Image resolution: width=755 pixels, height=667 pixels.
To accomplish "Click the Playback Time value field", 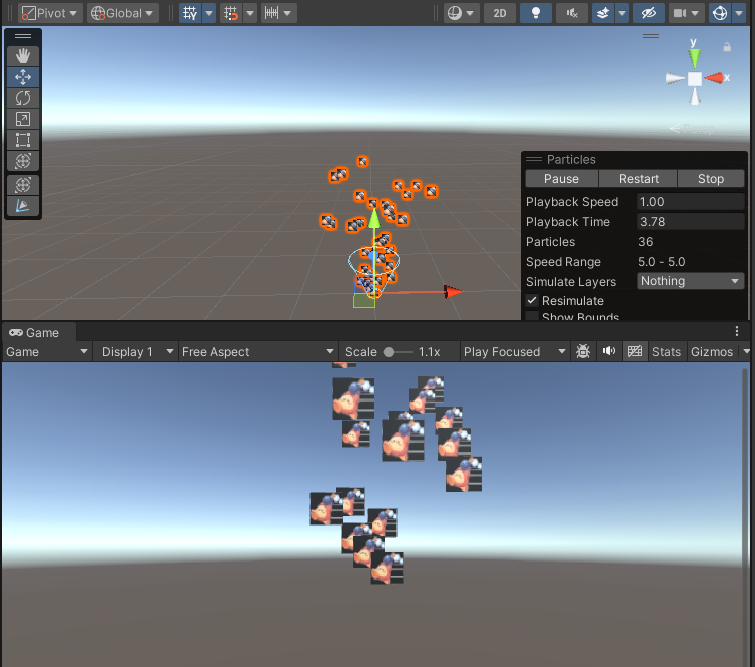I will point(690,222).
